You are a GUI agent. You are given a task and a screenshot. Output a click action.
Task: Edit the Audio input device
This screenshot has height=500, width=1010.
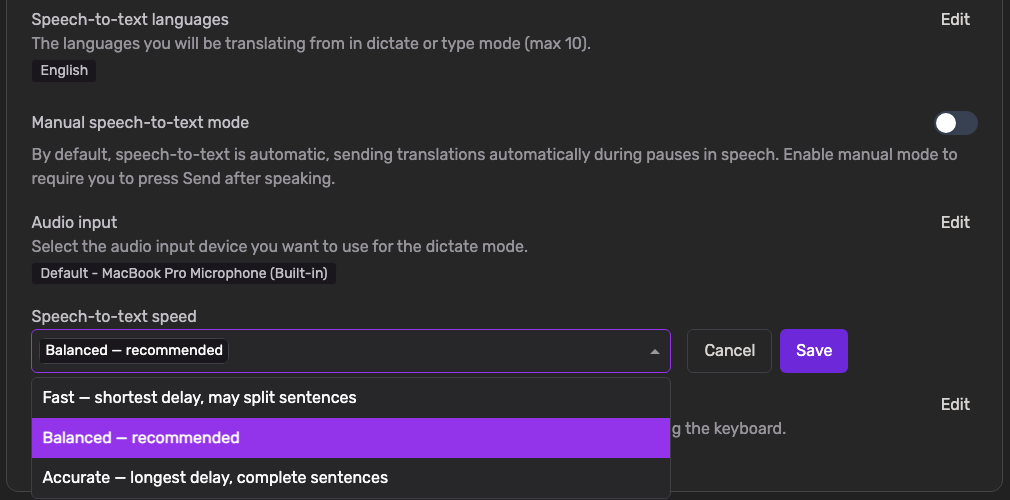(x=955, y=222)
